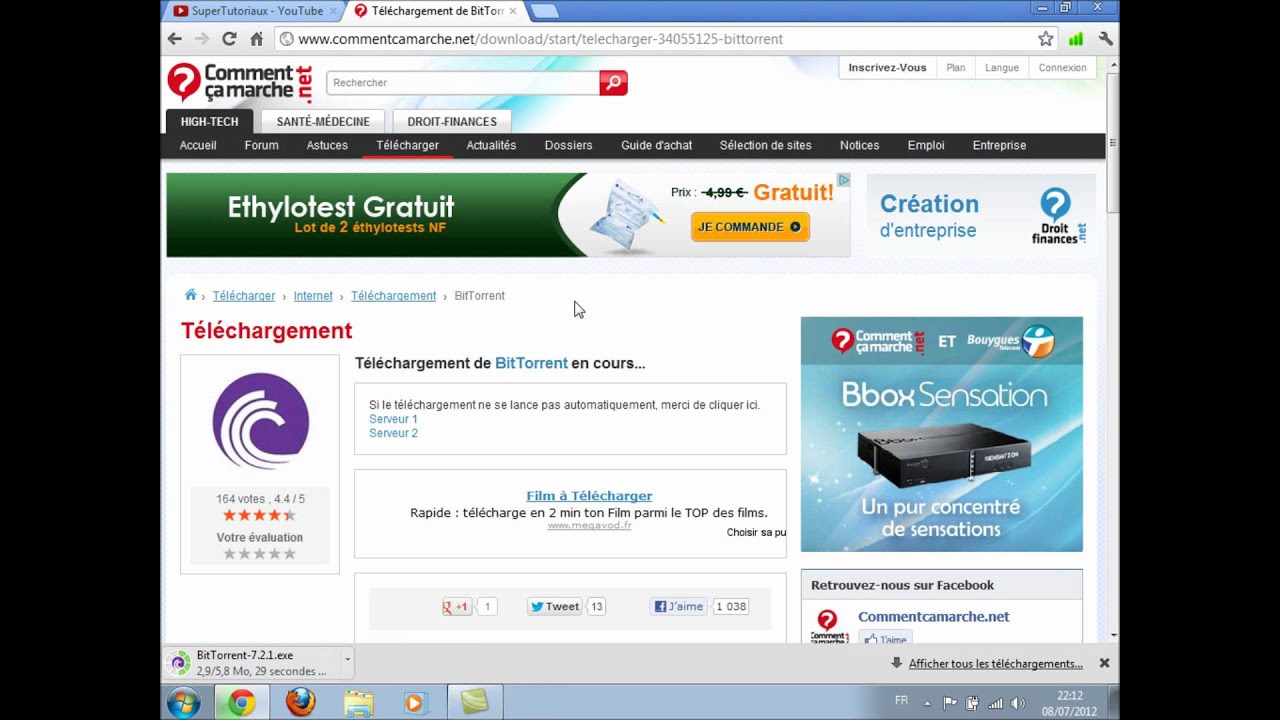This screenshot has width=1280, height=720.
Task: Reload the page with refresh icon
Action: tap(229, 39)
